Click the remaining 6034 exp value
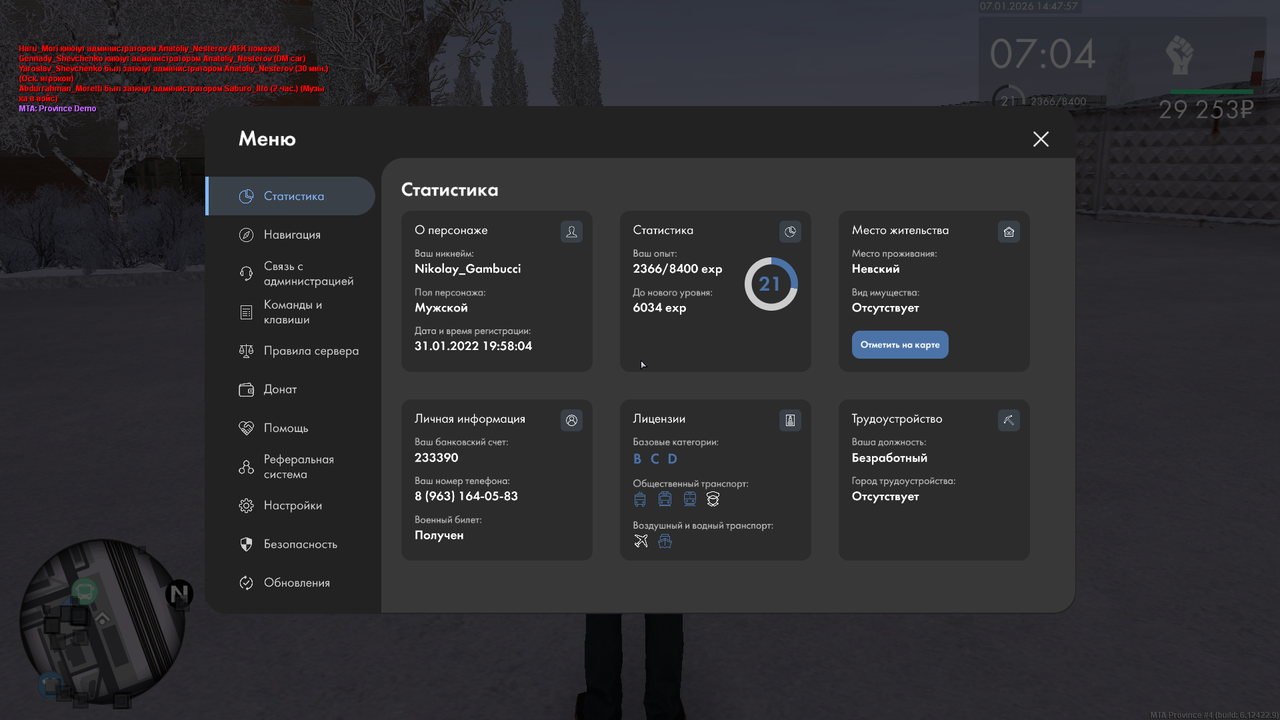The height and width of the screenshot is (720, 1280). click(660, 308)
